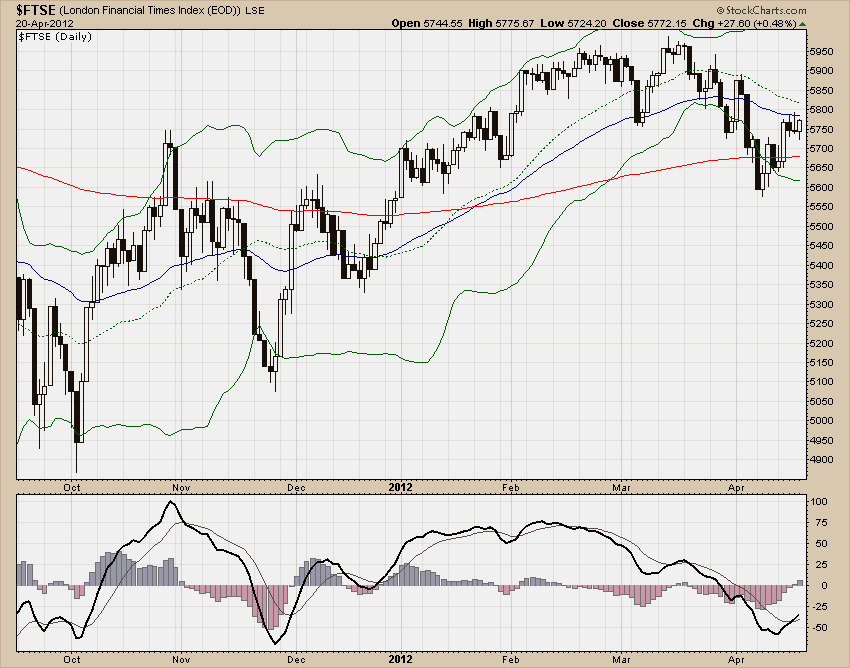850x668 pixels.
Task: Click the positive 25 indicator axis label
Action: (x=822, y=565)
